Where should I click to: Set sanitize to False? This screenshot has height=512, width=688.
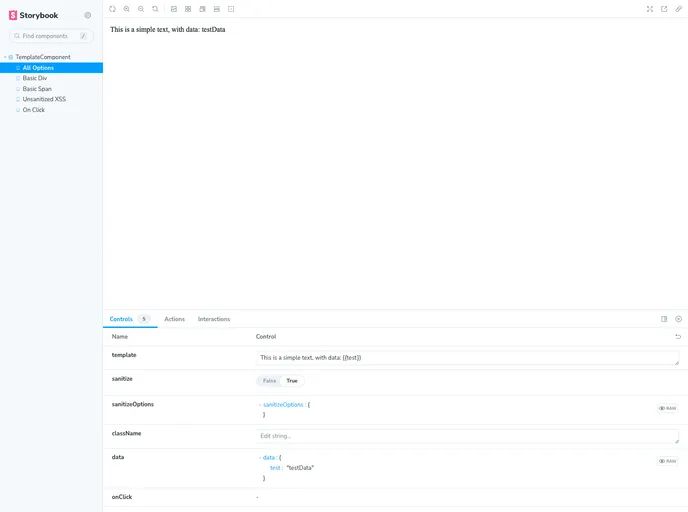(269, 381)
